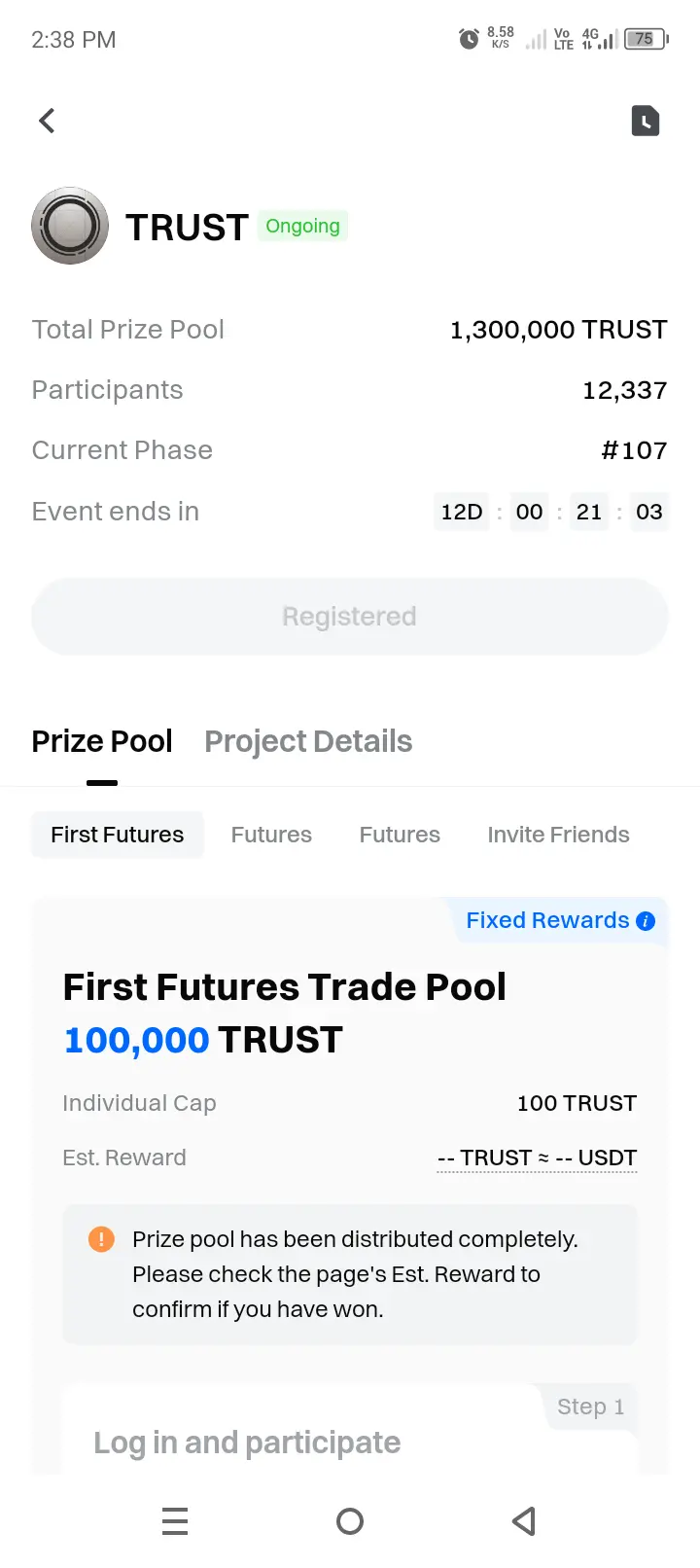Tap the TRUST coin logo
The image size is (700, 1568).
(70, 226)
